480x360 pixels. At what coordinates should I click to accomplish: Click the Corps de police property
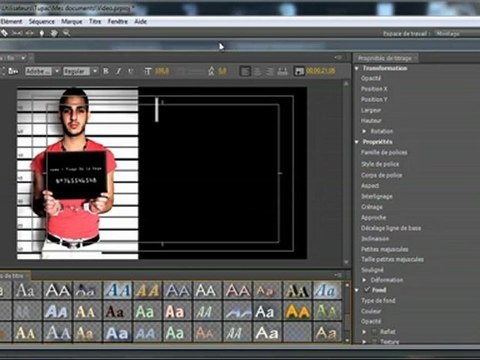point(381,175)
